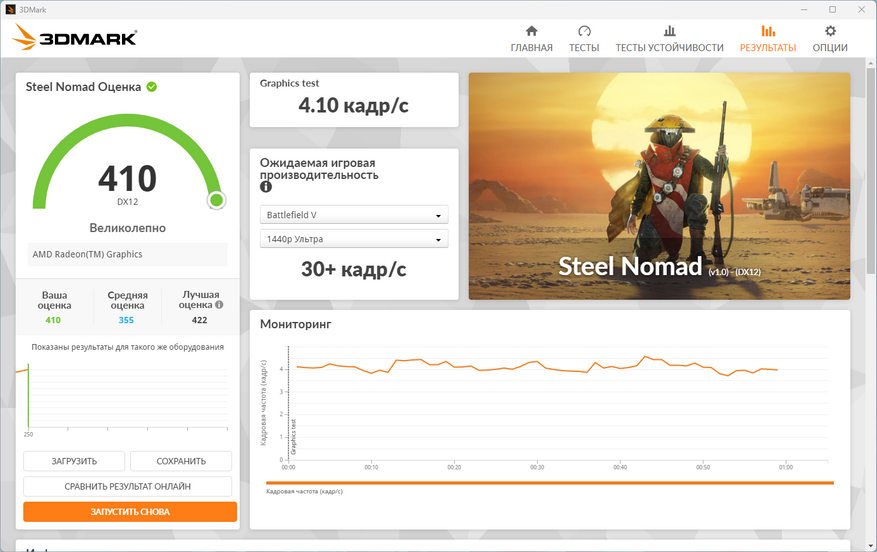Click the average score value 355
The image size is (877, 552).
pyautogui.click(x=126, y=320)
